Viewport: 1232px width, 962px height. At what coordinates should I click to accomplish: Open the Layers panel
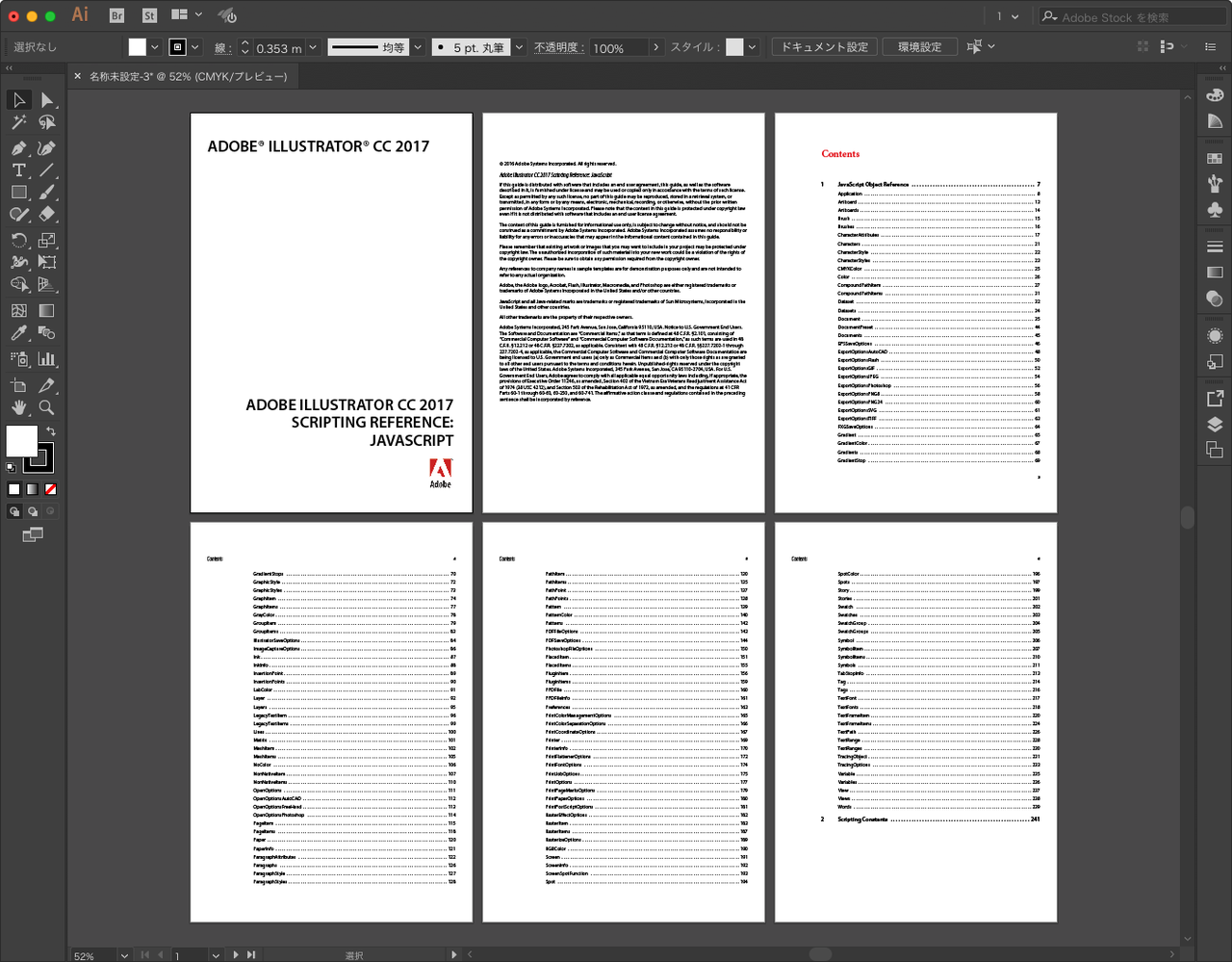click(x=1215, y=424)
